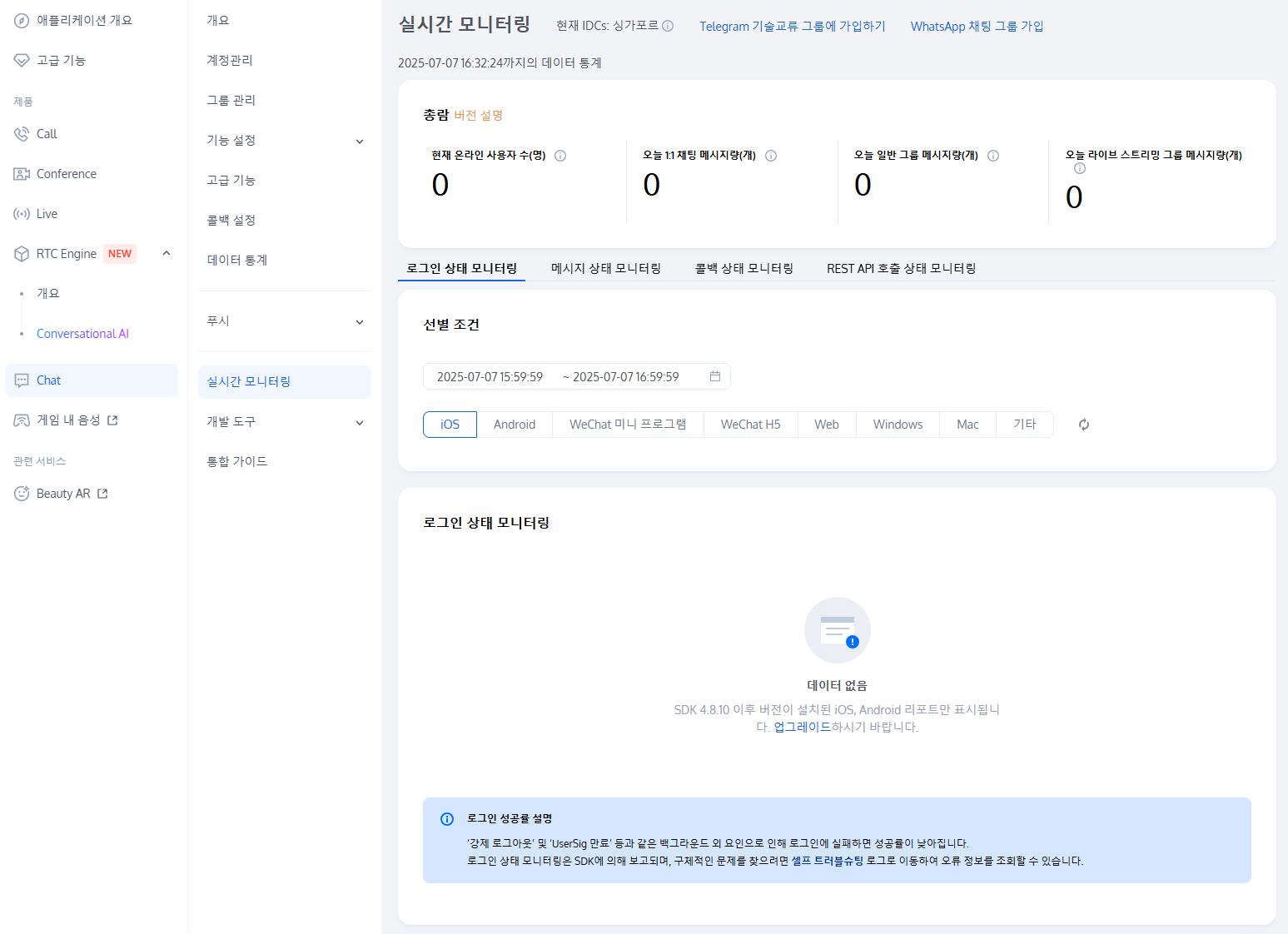Click the 셀프 트러블슈팅 link
Image resolution: width=1288 pixels, height=934 pixels.
click(x=828, y=861)
